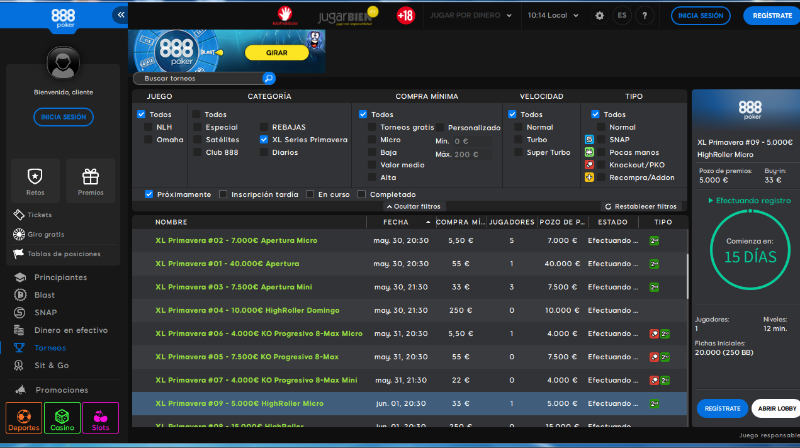Open Tickets in the sidebar

33,215
